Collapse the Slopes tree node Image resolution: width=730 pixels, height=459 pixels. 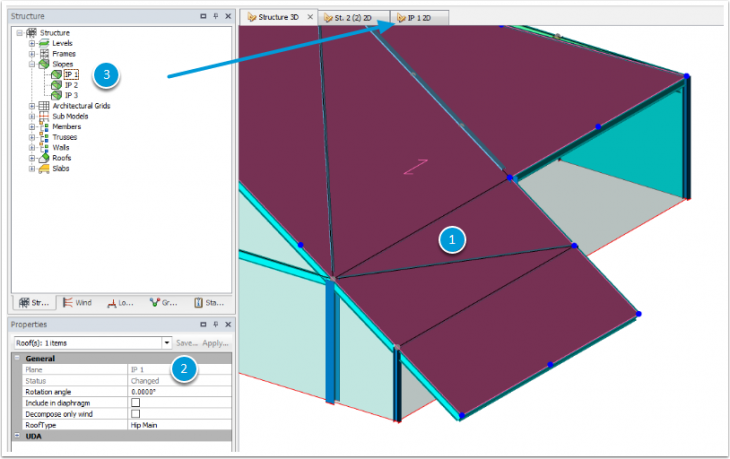tap(32, 64)
